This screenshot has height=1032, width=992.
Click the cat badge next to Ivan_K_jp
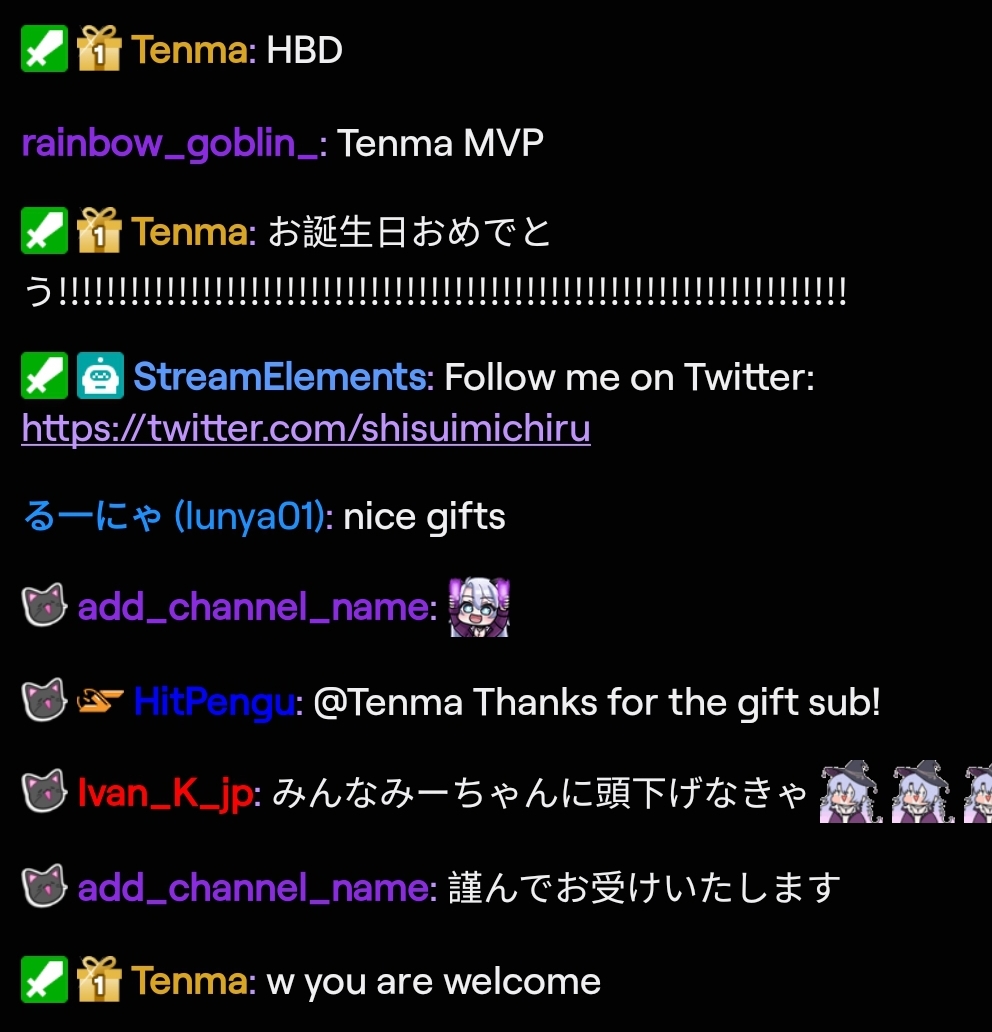[44, 791]
